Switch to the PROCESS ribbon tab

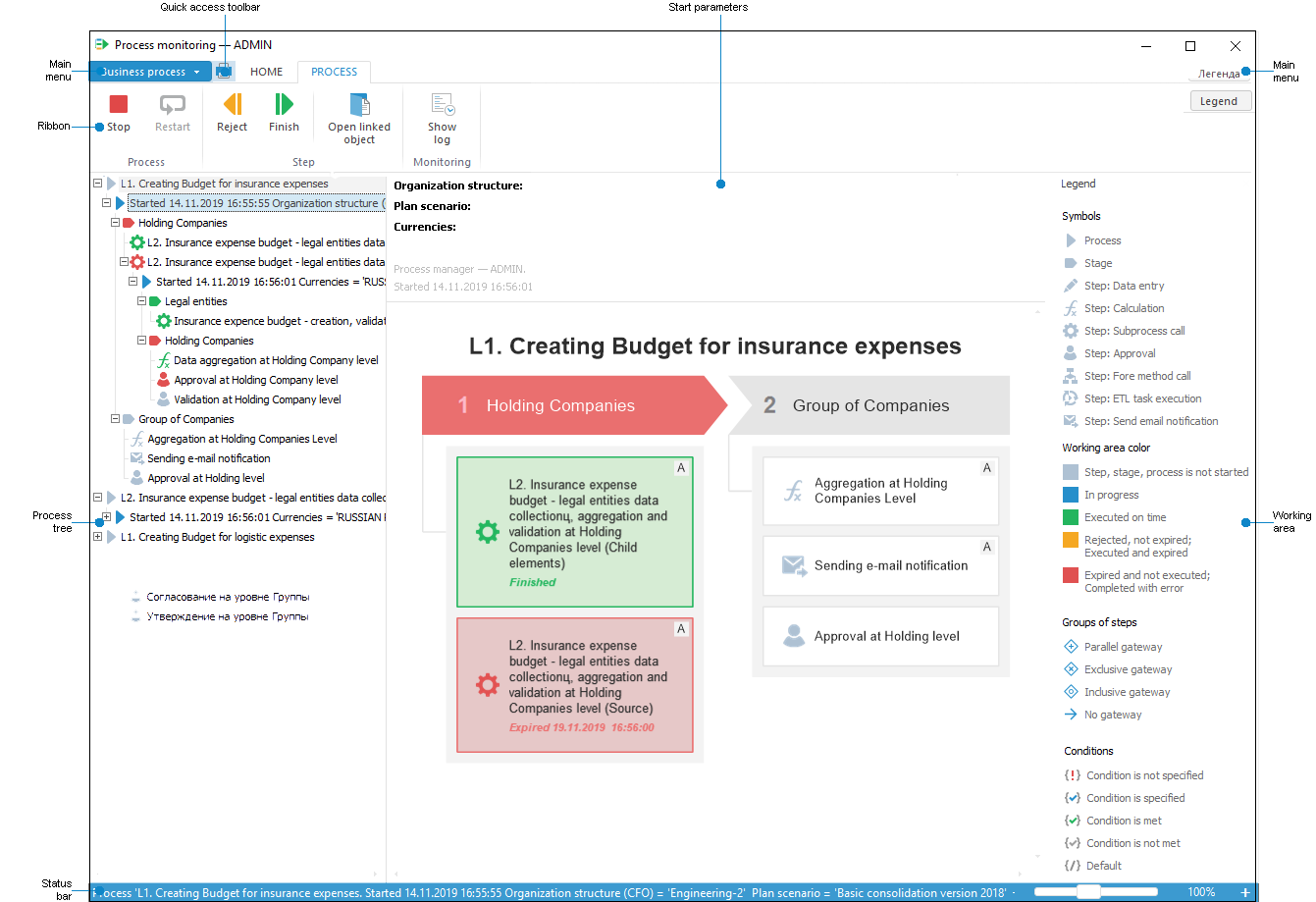pyautogui.click(x=334, y=72)
